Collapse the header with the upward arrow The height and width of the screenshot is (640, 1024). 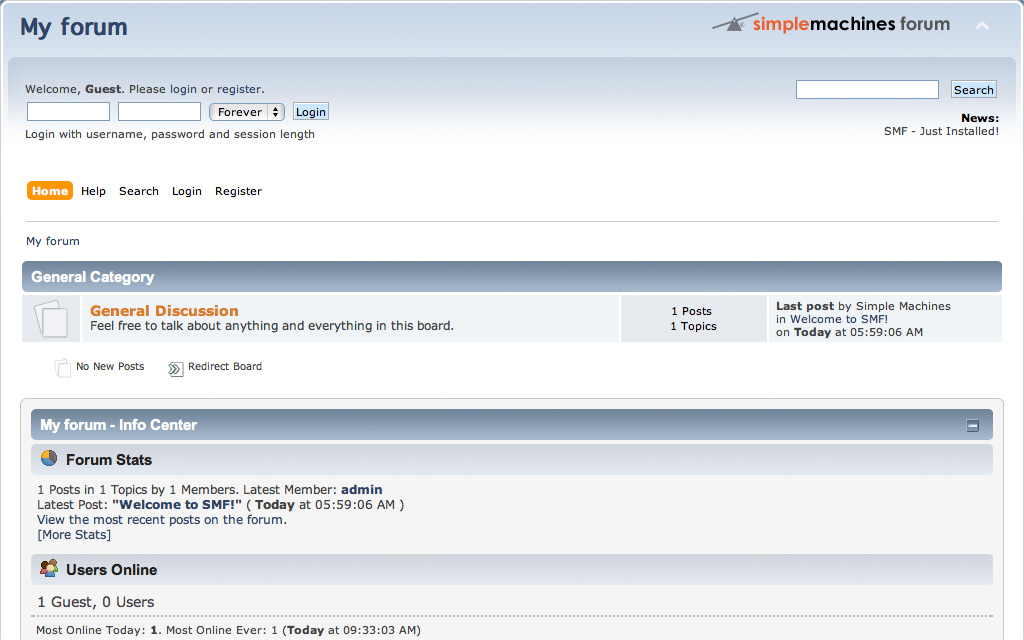click(981, 26)
